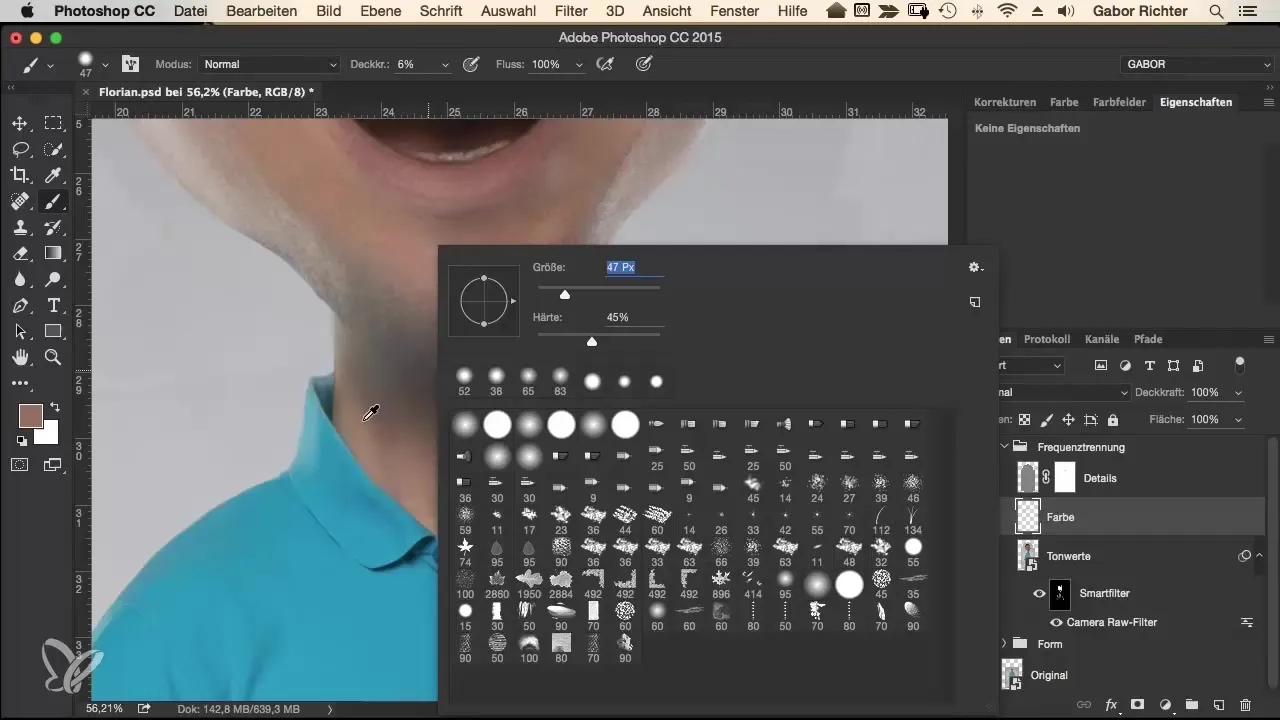This screenshot has width=1280, height=720.
Task: Open the tool preset picker arrow
Action: pos(50,65)
